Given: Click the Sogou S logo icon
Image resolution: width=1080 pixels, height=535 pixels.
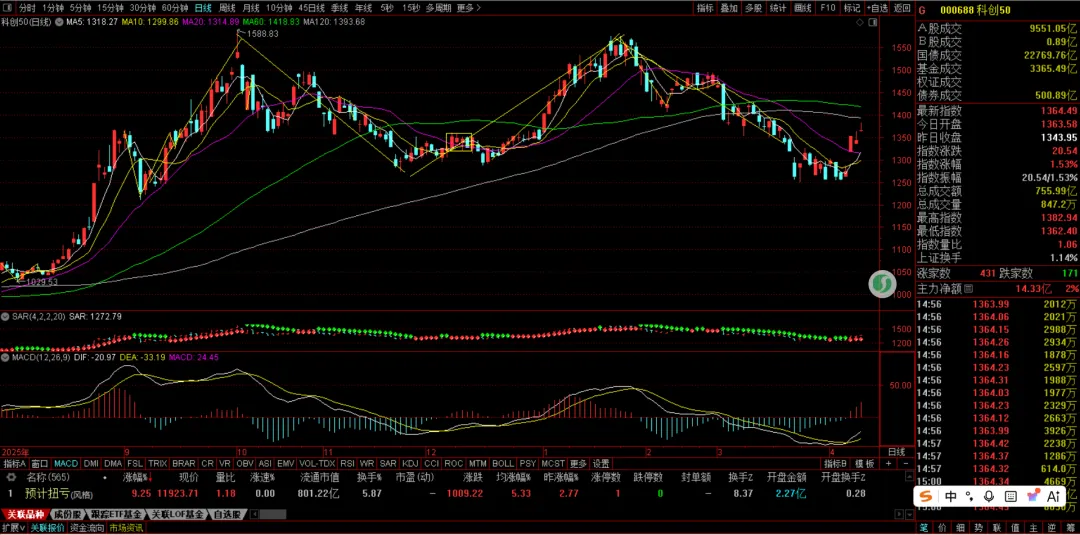Looking at the screenshot, I should click(x=926, y=496).
